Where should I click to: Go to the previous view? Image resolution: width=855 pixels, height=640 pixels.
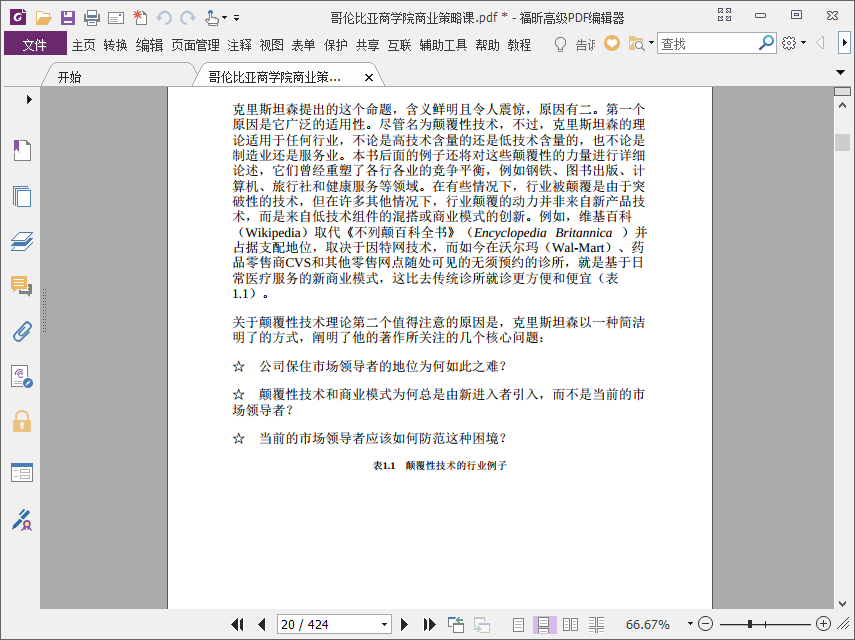[456, 625]
